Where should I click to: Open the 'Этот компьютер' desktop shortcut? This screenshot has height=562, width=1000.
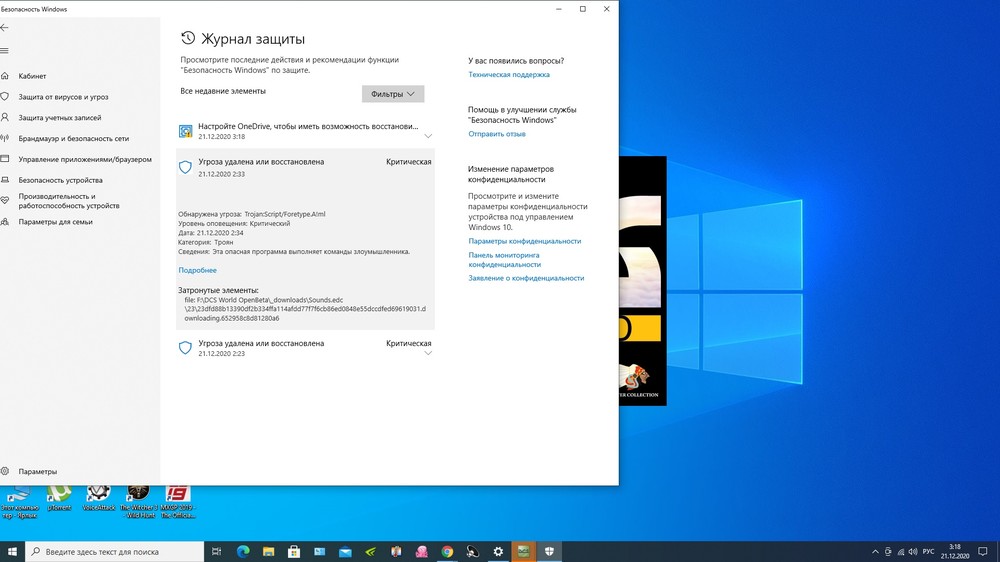(19, 502)
